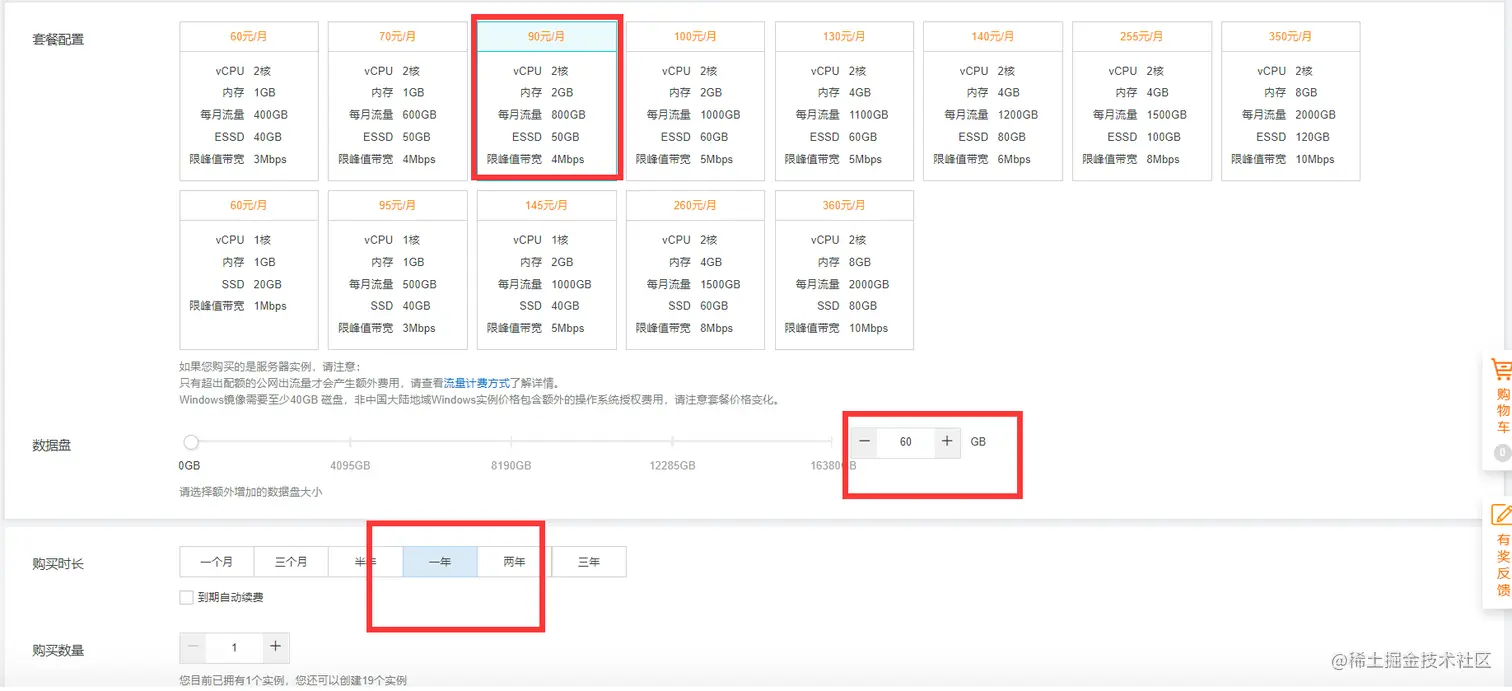Choose the 145元/月 plan card
This screenshot has height=691, width=1512.
click(x=547, y=270)
